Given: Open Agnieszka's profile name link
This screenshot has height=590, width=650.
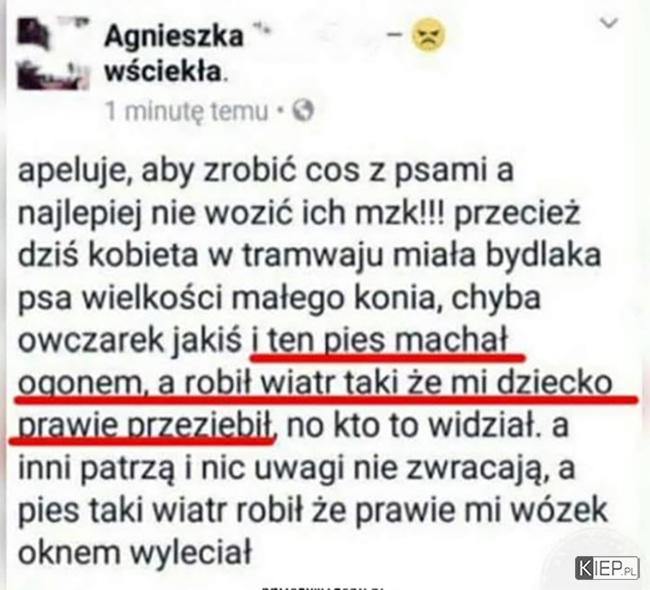Looking at the screenshot, I should coord(174,36).
